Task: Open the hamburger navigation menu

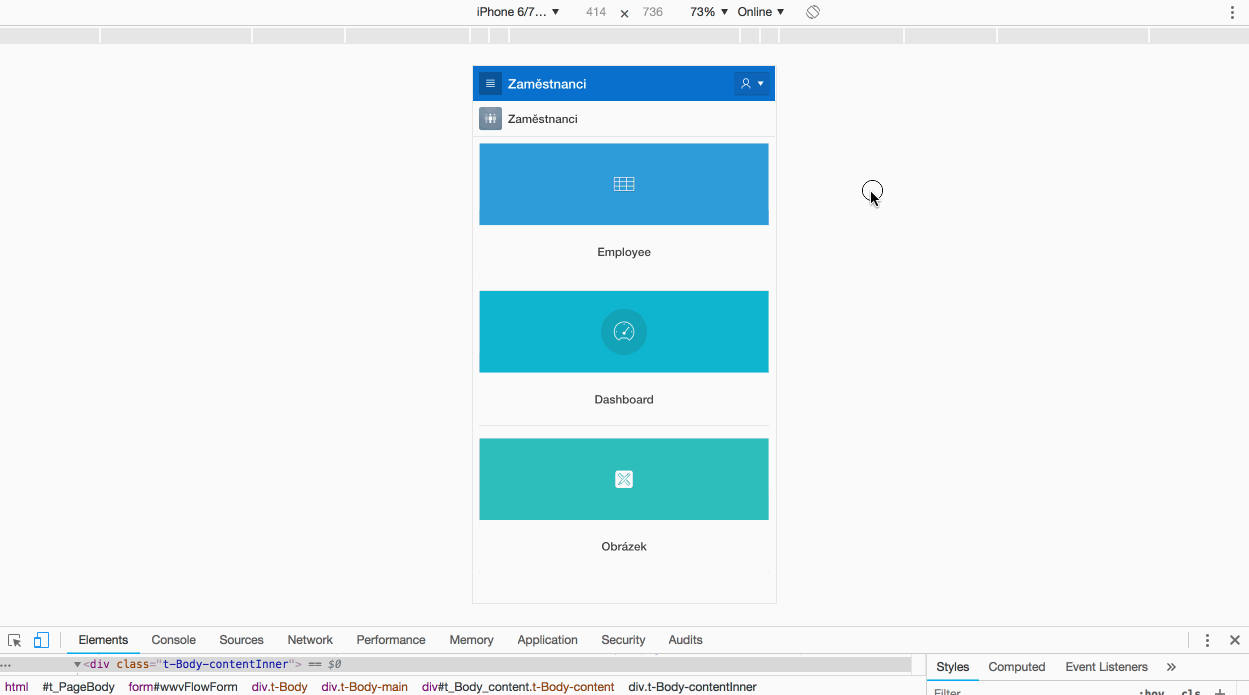Action: tap(490, 84)
